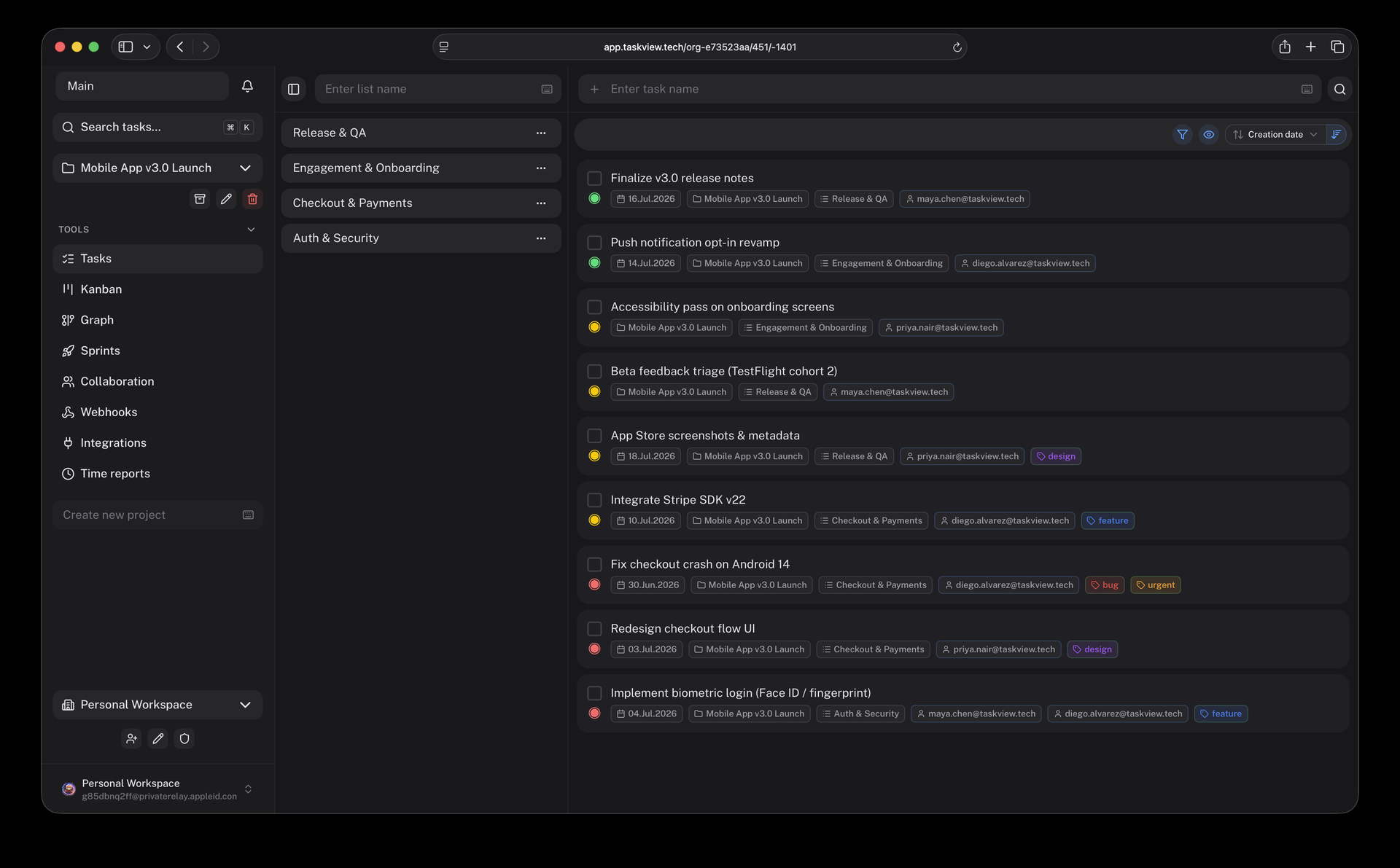Check Implement biometric login task box
Image resolution: width=1400 pixels, height=868 pixels.
(x=594, y=693)
